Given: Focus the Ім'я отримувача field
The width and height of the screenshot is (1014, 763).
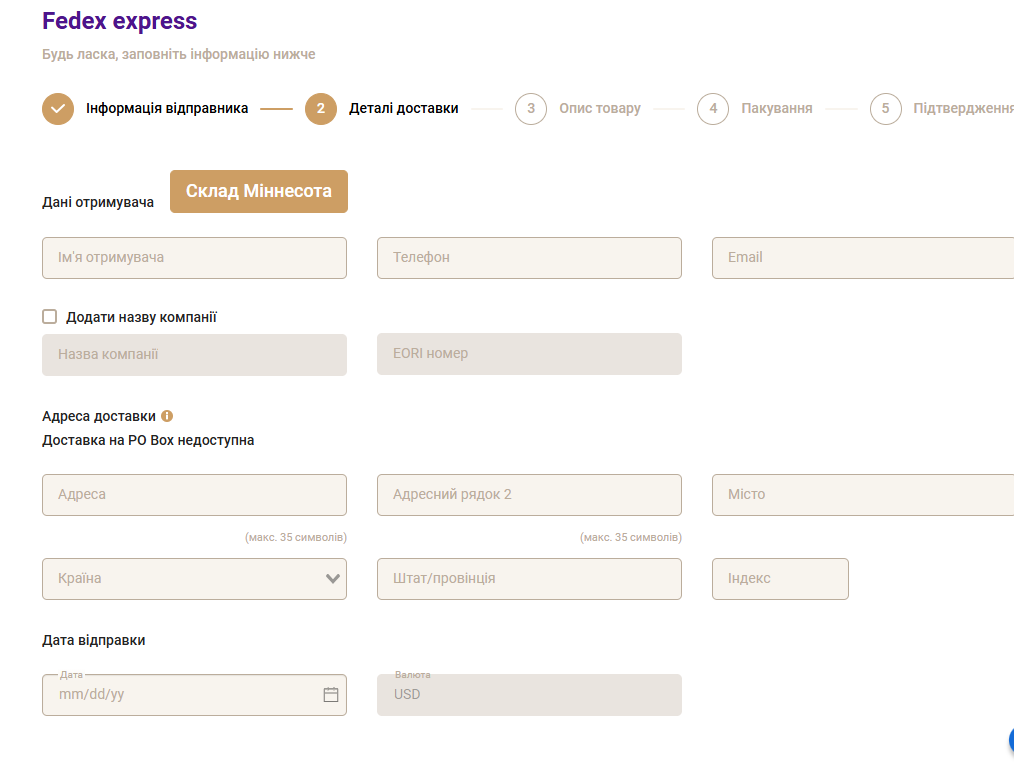Looking at the screenshot, I should [195, 258].
